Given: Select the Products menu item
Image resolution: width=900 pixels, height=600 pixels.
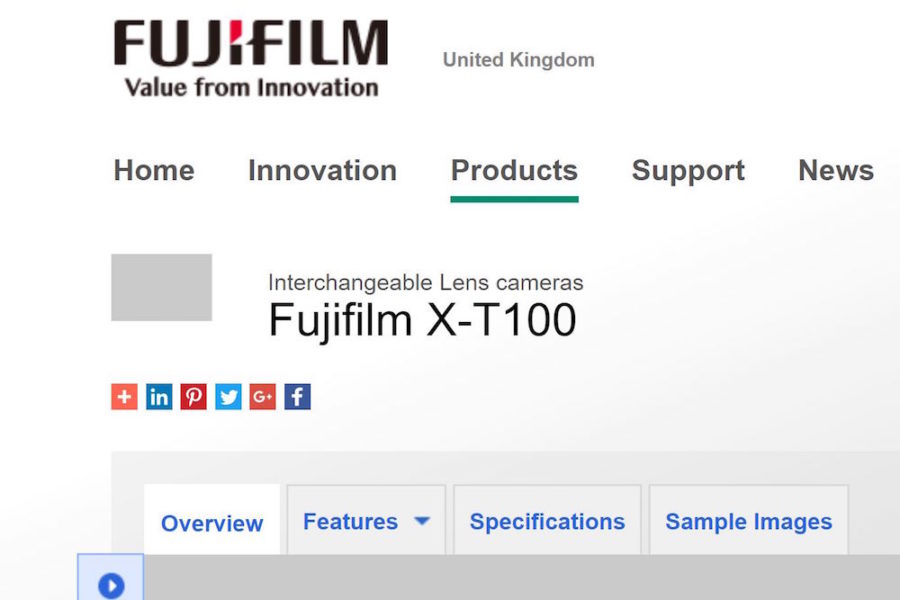Looking at the screenshot, I should click(514, 171).
